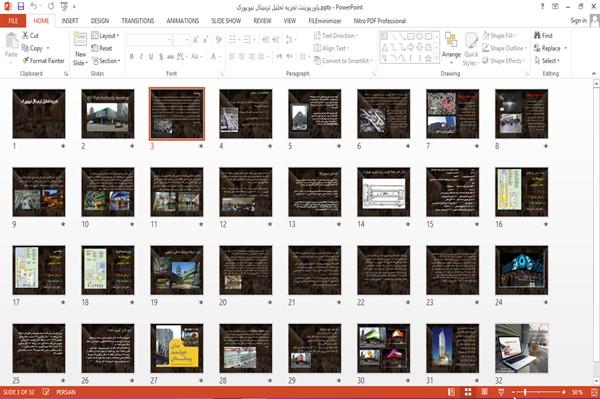Click spell check icon in status bar
600x399 pixels.
coord(46,392)
